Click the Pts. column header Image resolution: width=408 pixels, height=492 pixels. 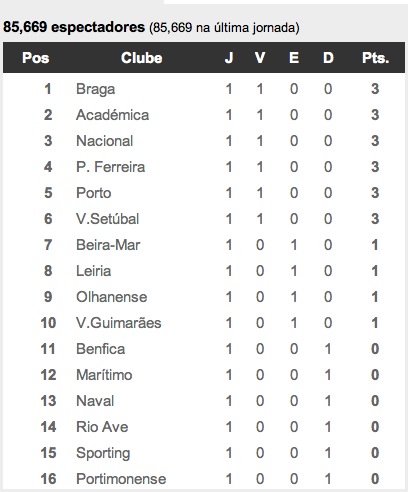point(376,58)
